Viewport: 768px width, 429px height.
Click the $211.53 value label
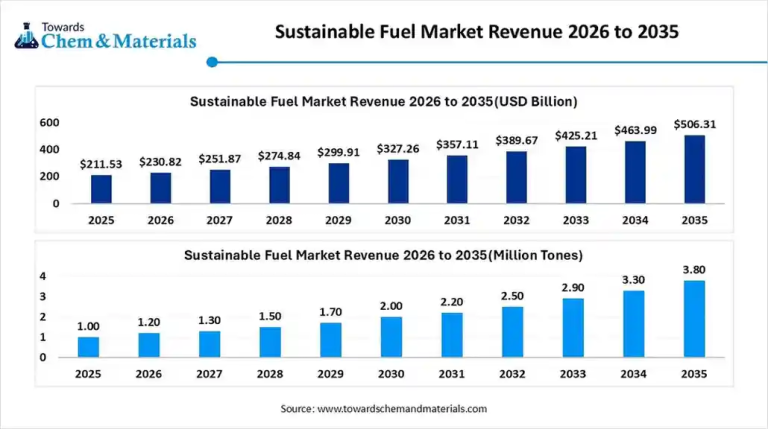pyautogui.click(x=101, y=164)
